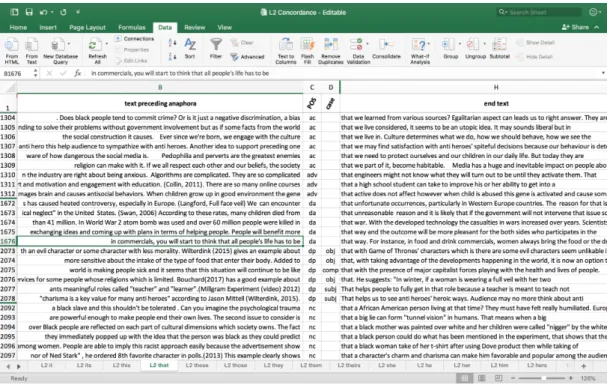This screenshot has width=607, height=391.
Task: Expand the Data Validation dropdown arrow
Action: 367,44
